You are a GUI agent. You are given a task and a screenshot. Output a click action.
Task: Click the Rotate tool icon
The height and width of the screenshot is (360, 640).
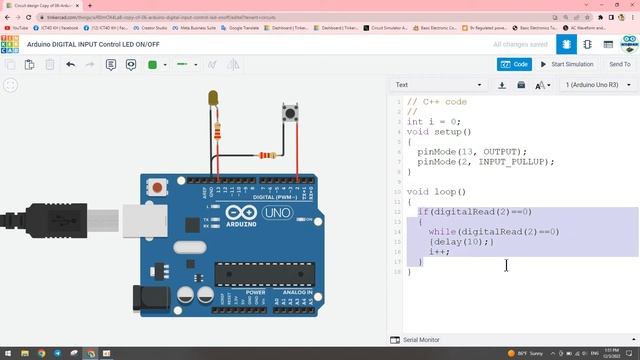[212, 64]
